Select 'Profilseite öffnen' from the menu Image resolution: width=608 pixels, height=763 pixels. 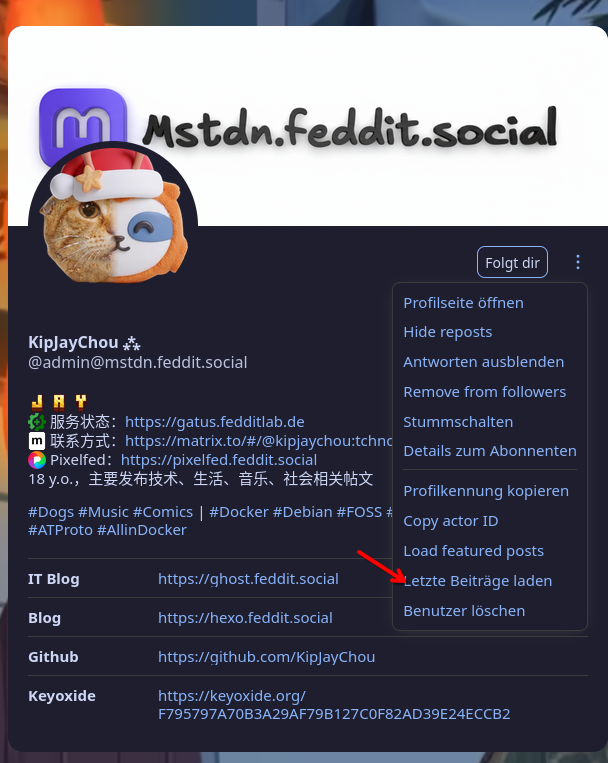463,303
